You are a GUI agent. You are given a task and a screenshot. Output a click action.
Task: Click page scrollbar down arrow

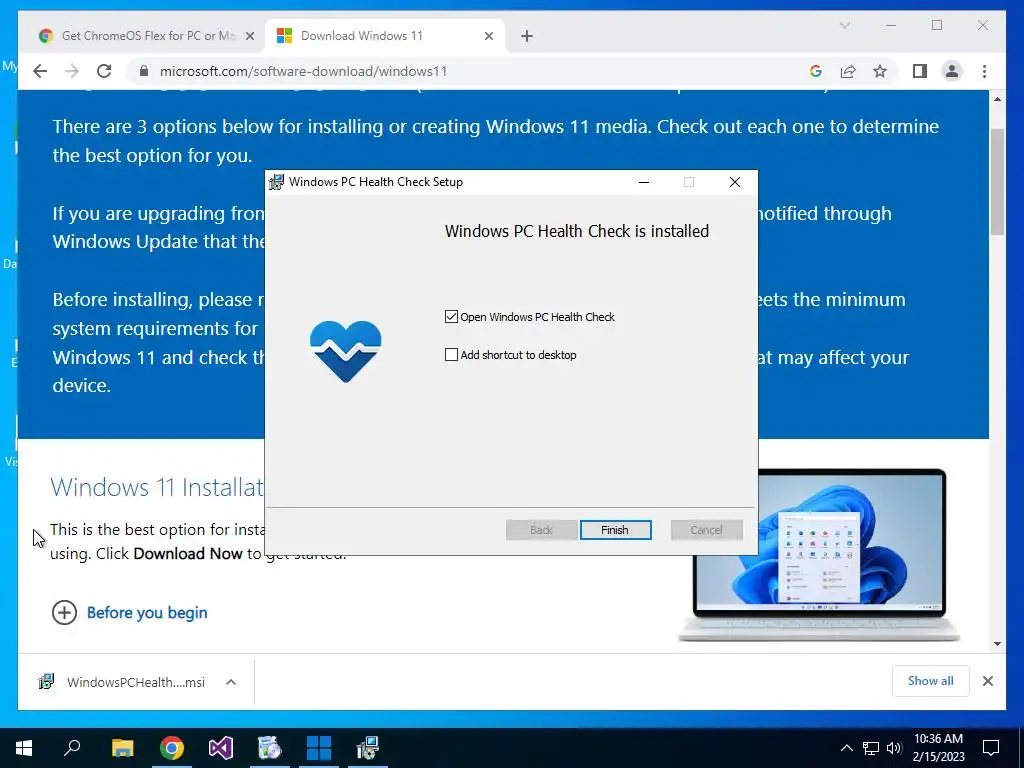pos(997,644)
